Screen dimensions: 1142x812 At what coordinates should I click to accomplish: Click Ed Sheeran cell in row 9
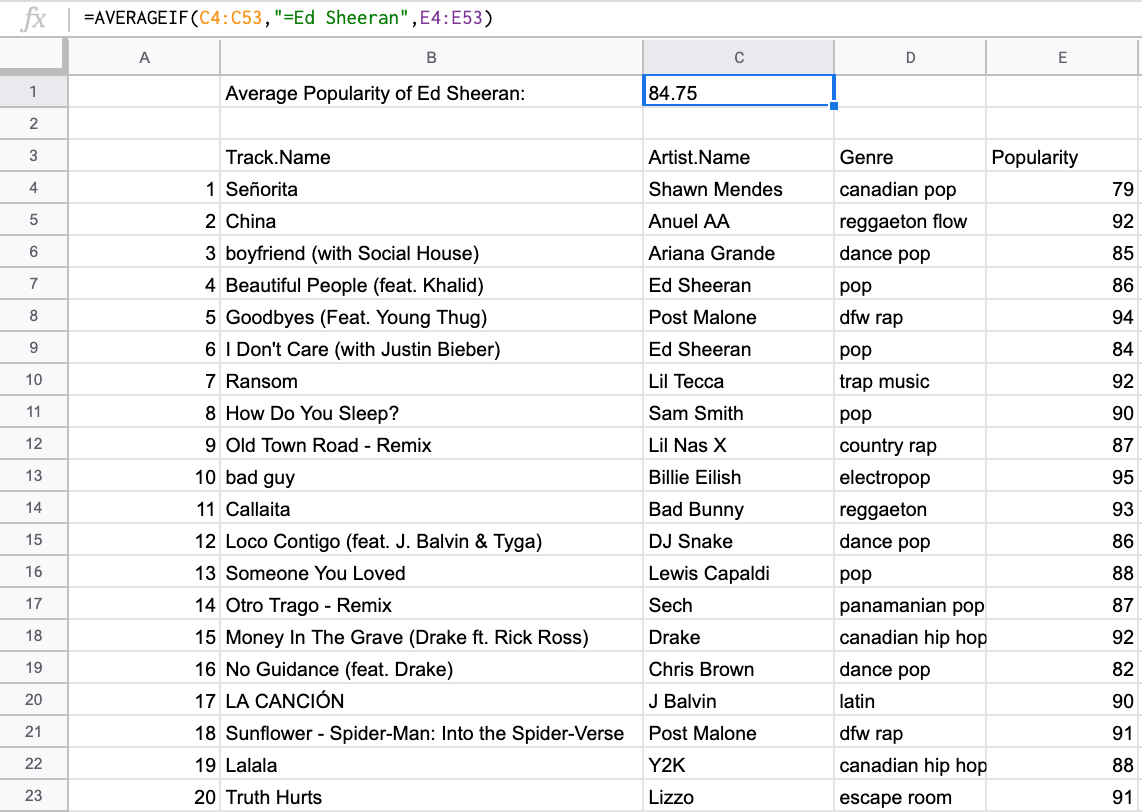point(739,348)
